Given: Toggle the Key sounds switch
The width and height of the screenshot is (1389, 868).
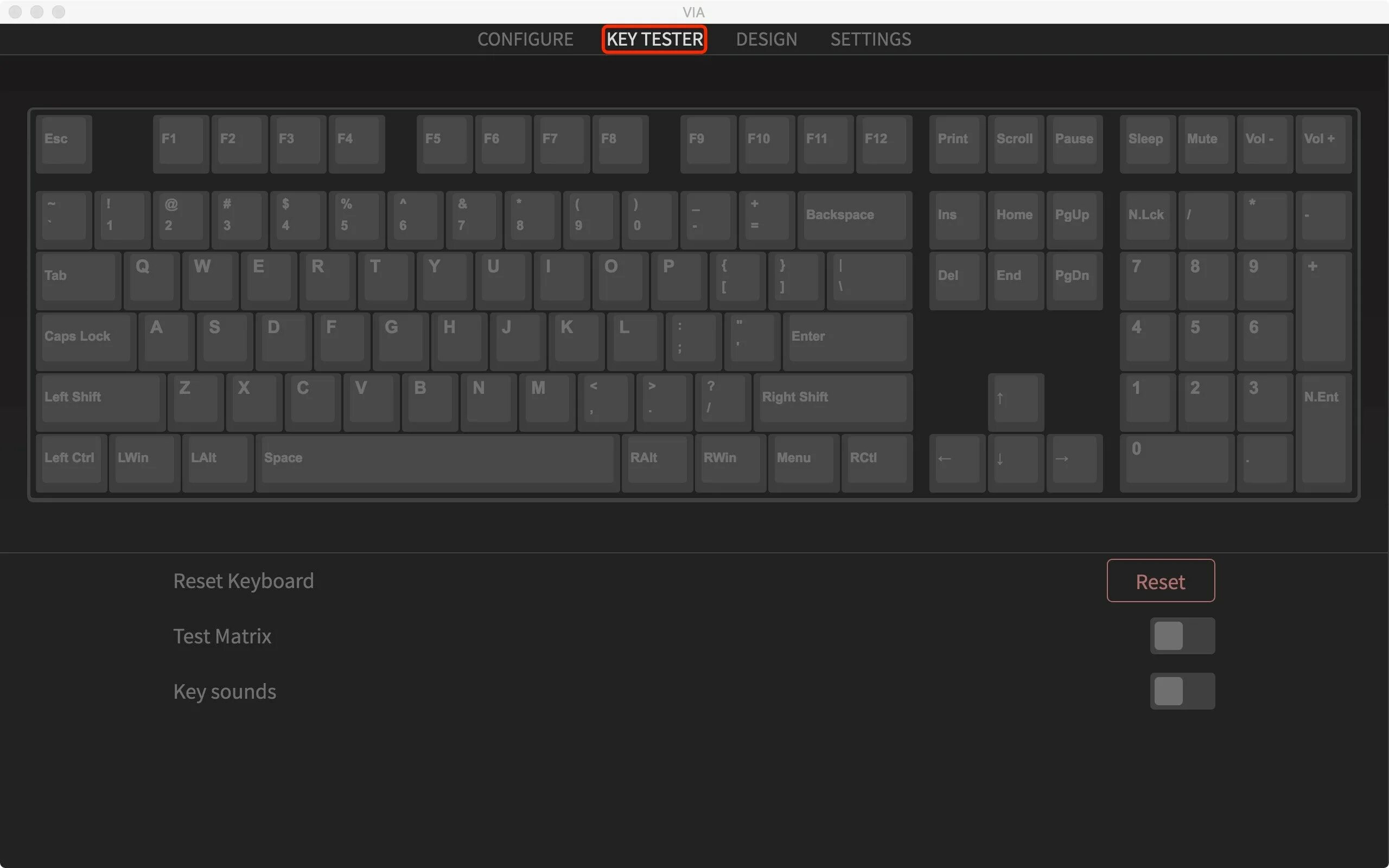Looking at the screenshot, I should pos(1182,690).
